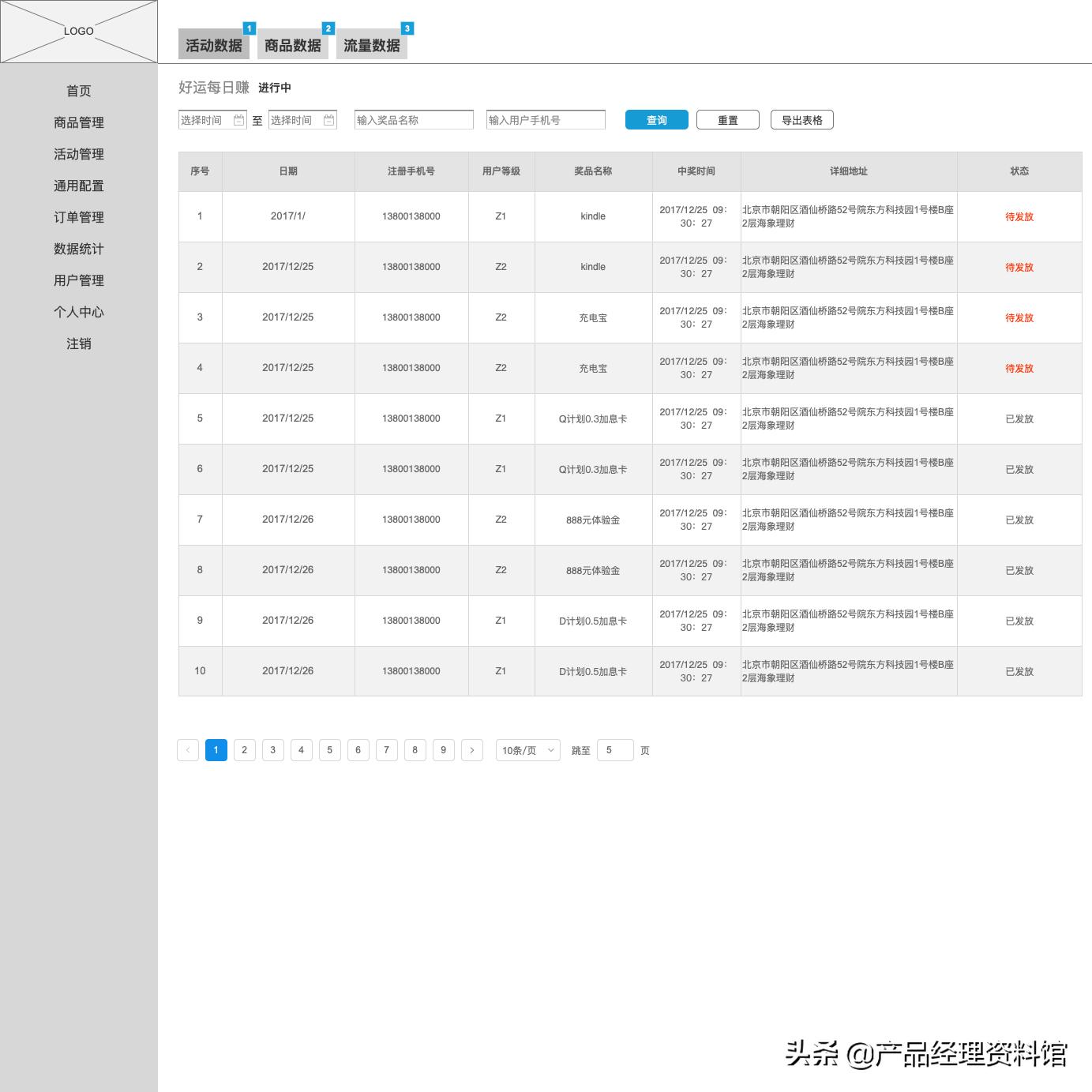This screenshot has height=1092, width=1092.
Task: Click 进行中 status next to 好运每日赚
Action: pyautogui.click(x=275, y=88)
